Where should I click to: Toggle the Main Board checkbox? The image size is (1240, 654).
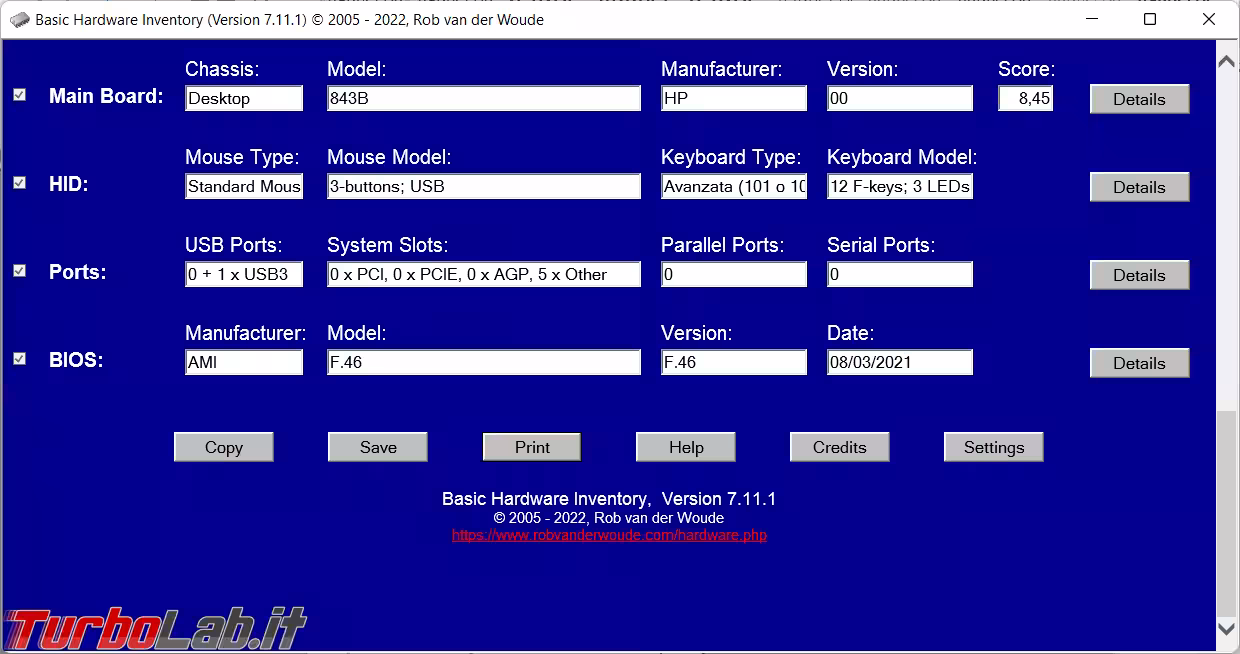[x=19, y=95]
